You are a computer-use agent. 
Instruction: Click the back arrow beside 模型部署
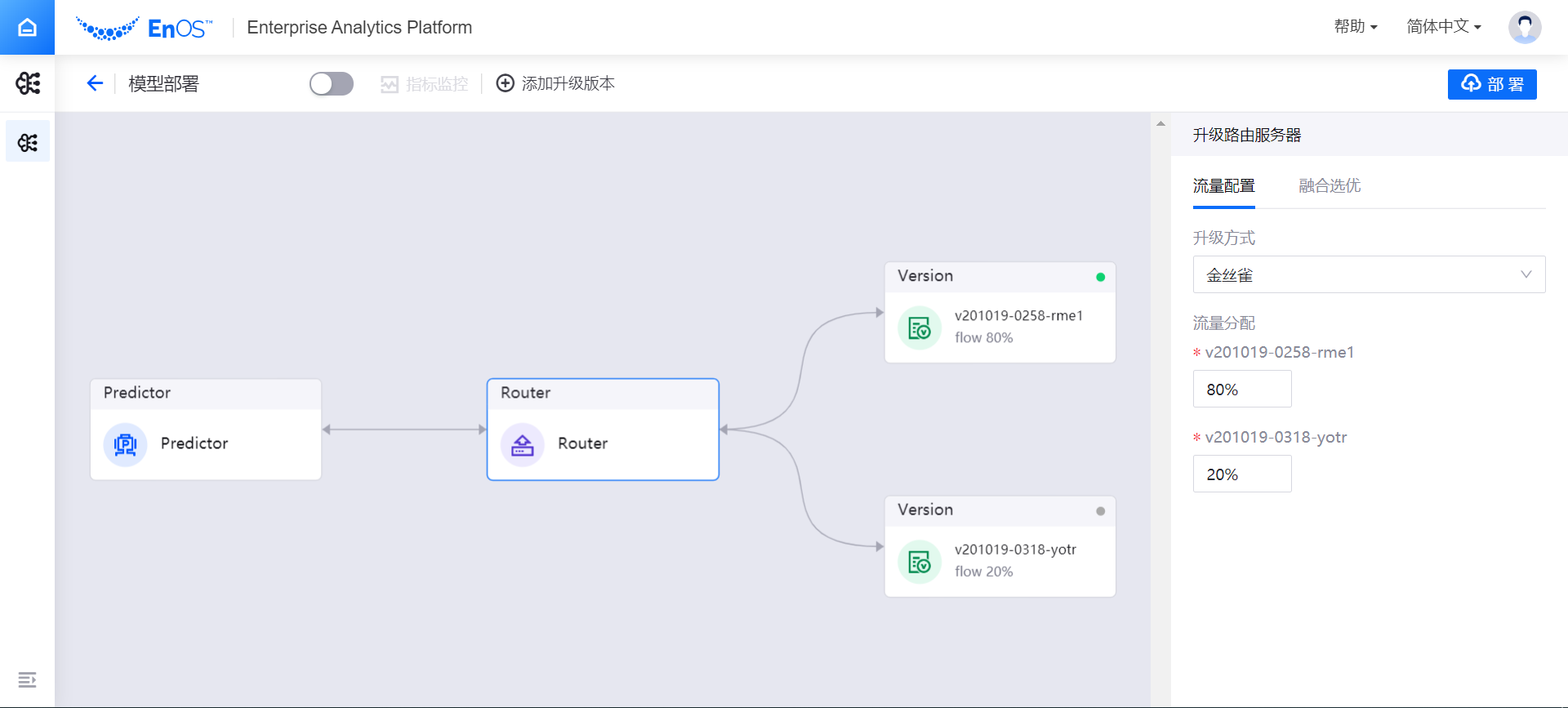click(95, 83)
